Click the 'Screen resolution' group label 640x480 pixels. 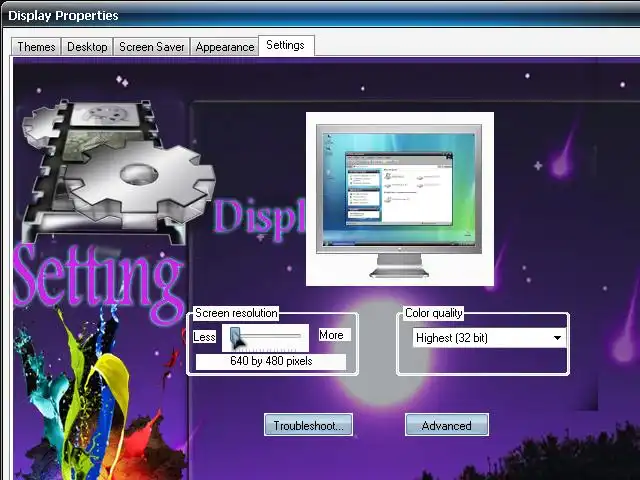coord(236,313)
